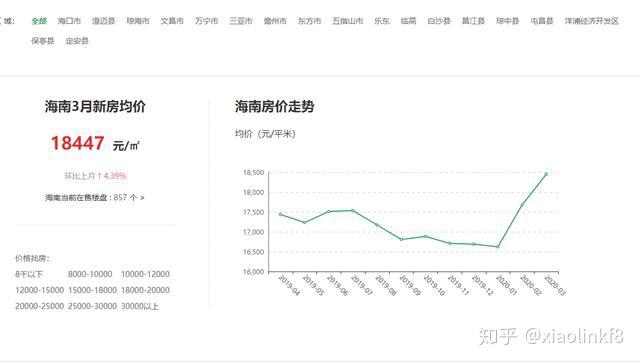
Task: Choose the 15000-18000 price filter
Action: [x=92, y=290]
